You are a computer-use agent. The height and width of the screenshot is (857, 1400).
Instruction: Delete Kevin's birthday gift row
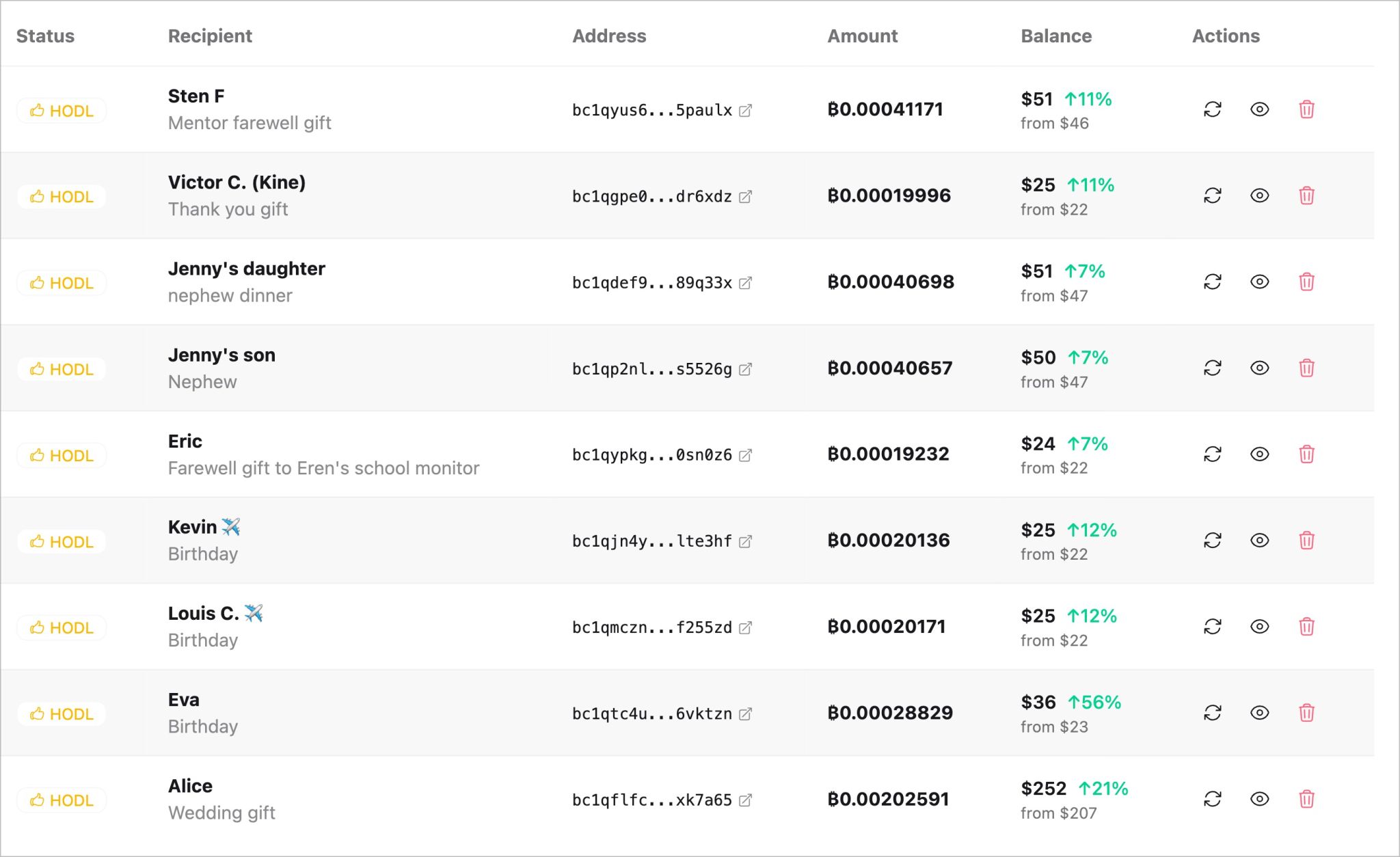(1306, 541)
